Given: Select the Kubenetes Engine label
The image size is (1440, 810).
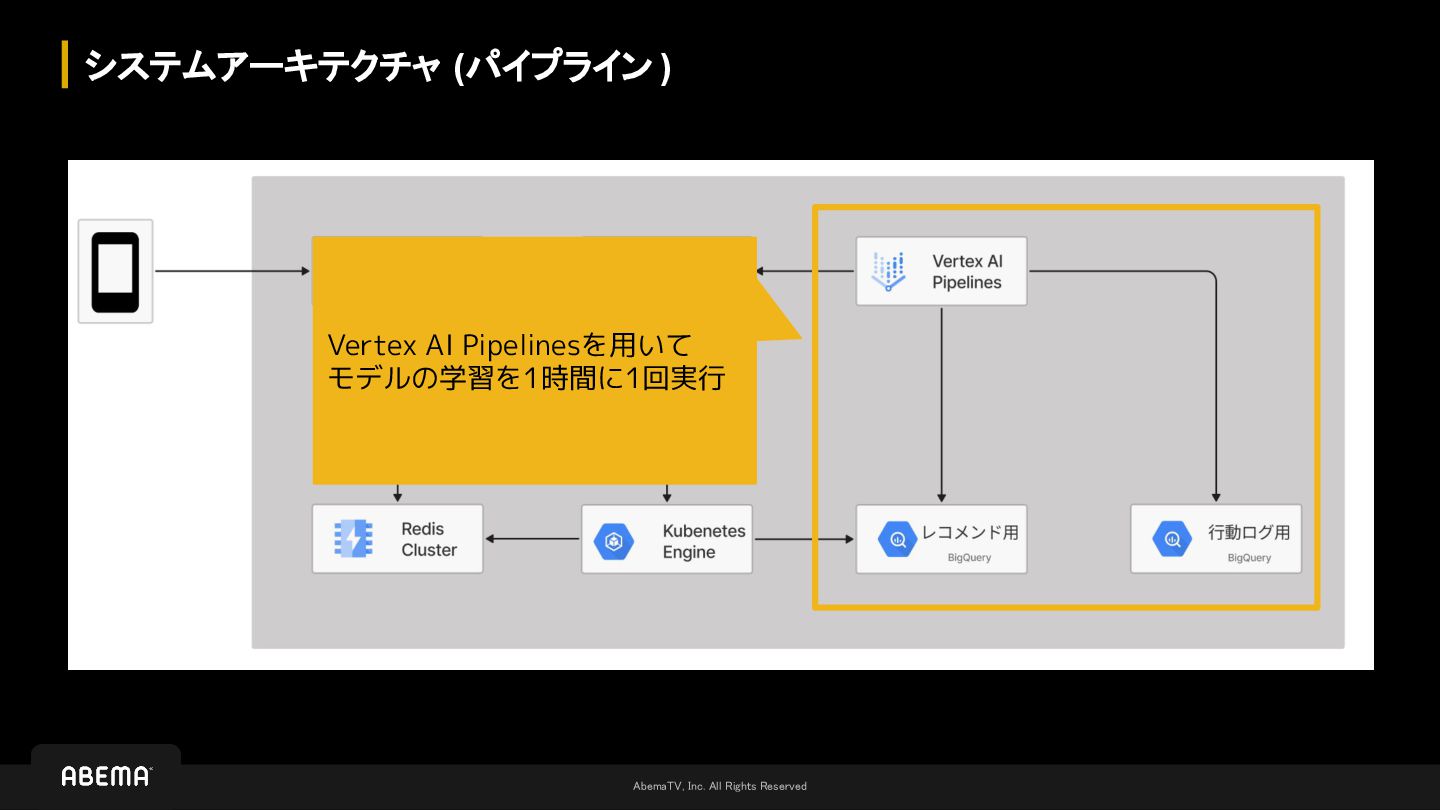Looking at the screenshot, I should (x=704, y=541).
